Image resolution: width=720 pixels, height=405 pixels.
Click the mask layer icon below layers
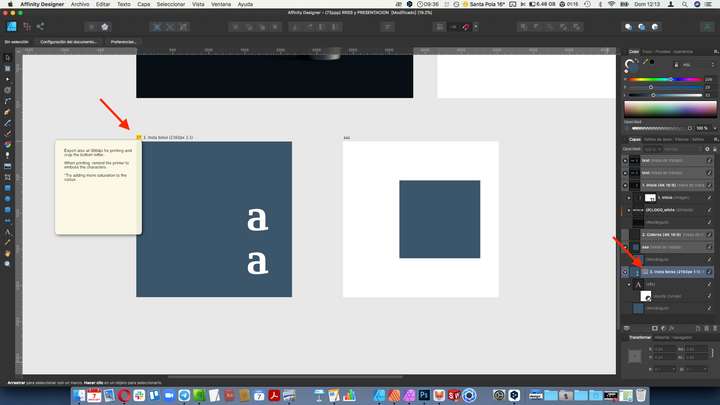(x=655, y=328)
